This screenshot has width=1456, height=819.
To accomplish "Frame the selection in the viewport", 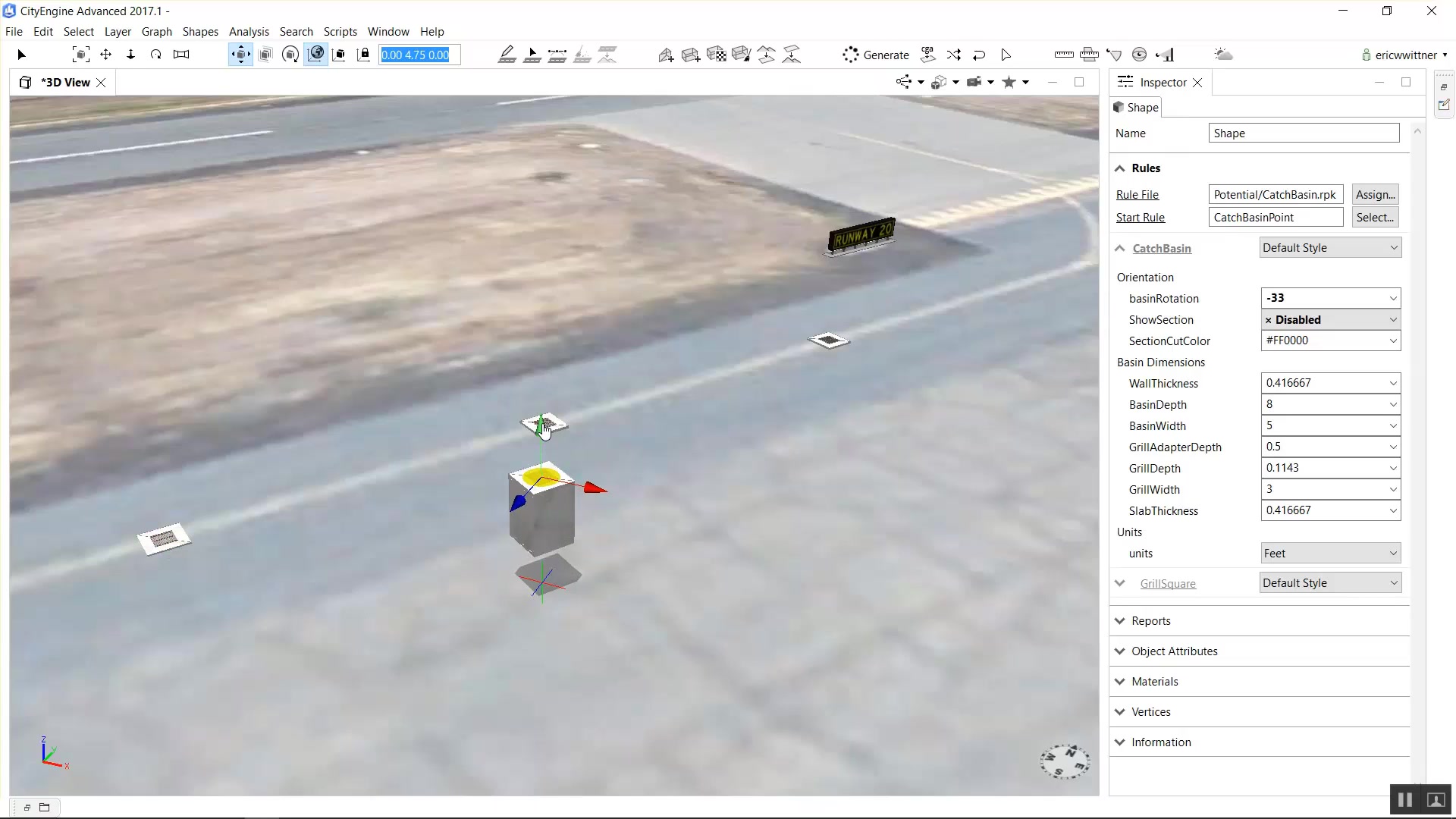I will 81,55.
